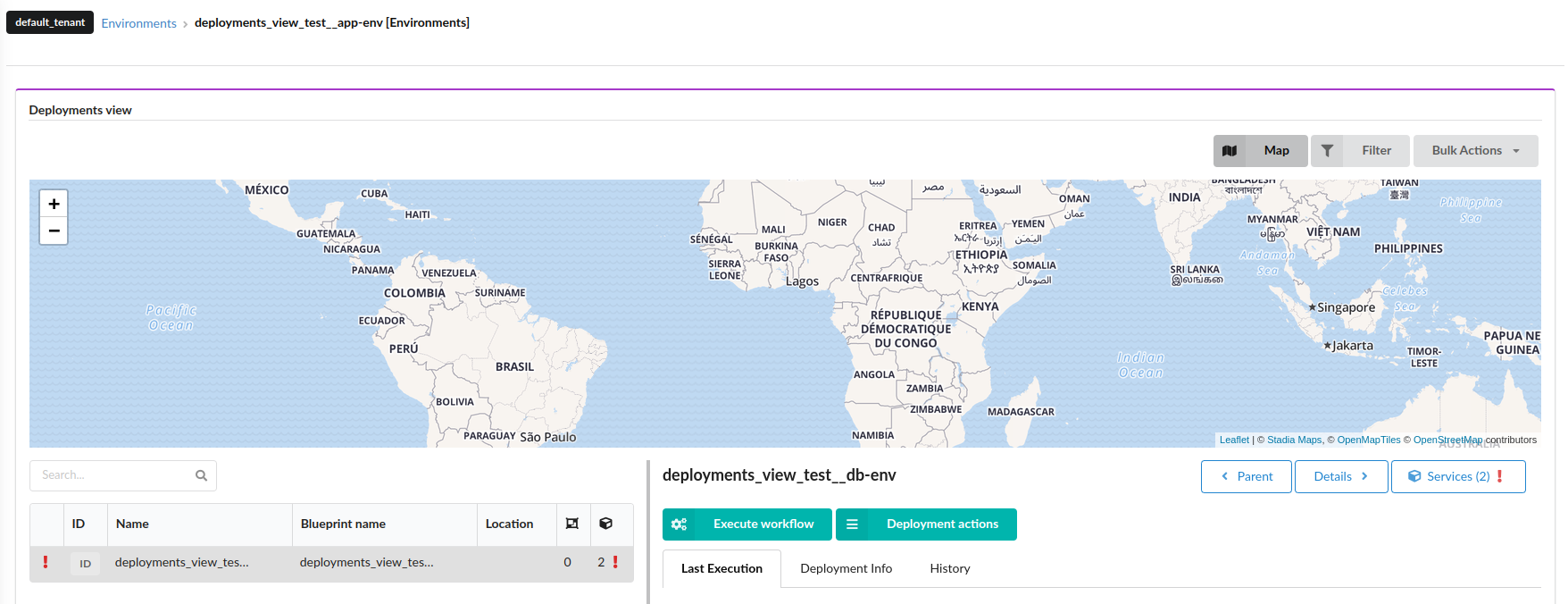The image size is (1568, 604).
Task: Switch to the Deployment Info tab
Action: coord(846,568)
